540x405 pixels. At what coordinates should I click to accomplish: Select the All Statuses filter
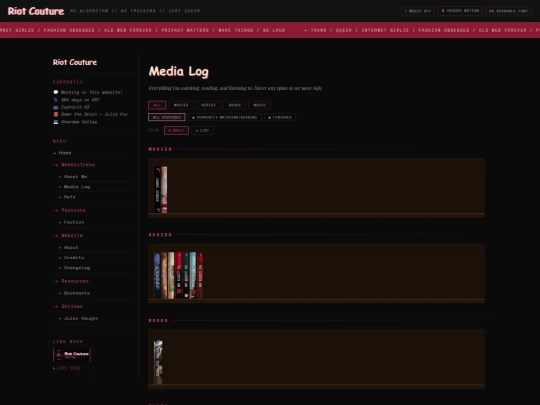(x=167, y=117)
